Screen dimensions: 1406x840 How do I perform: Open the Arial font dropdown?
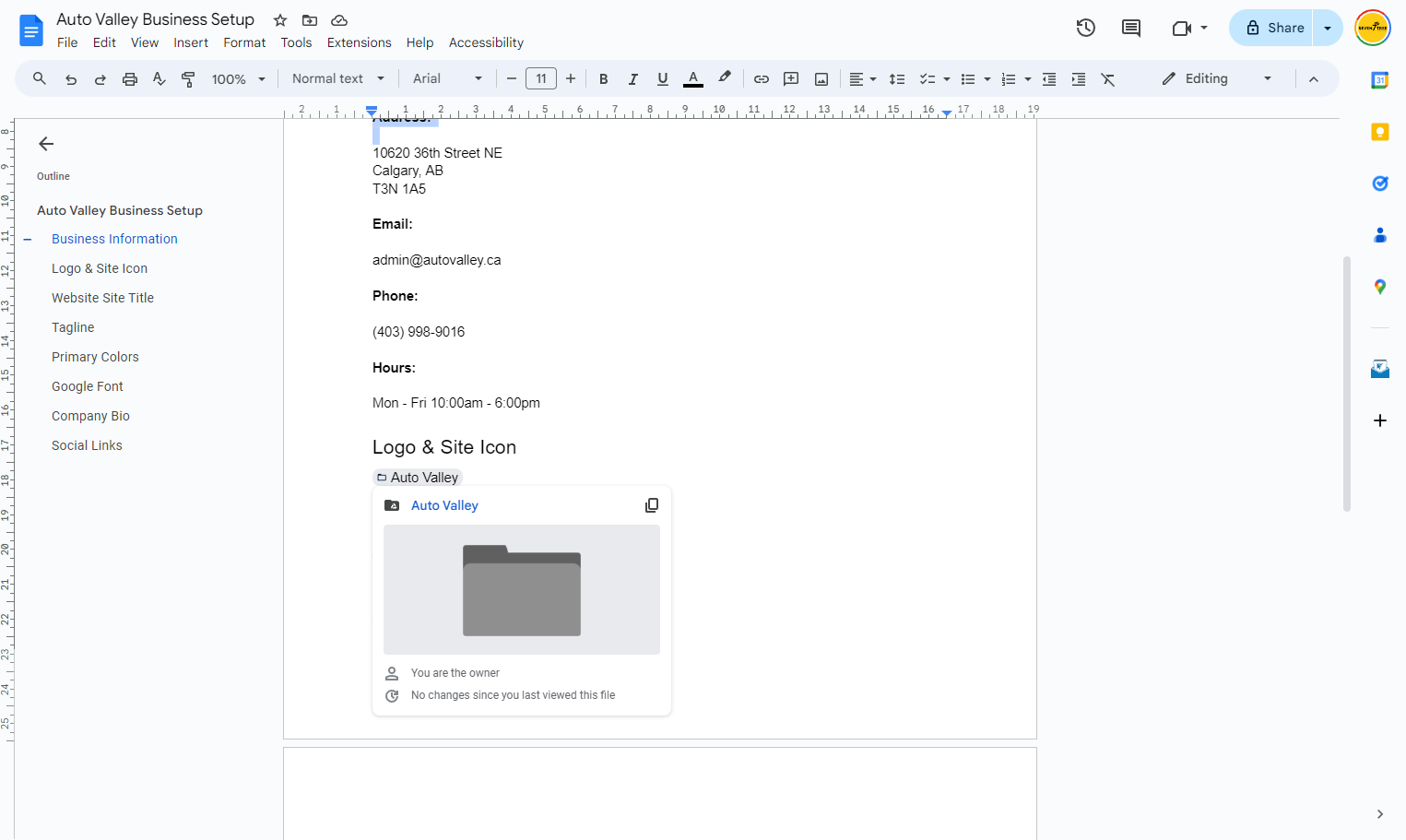click(x=448, y=79)
